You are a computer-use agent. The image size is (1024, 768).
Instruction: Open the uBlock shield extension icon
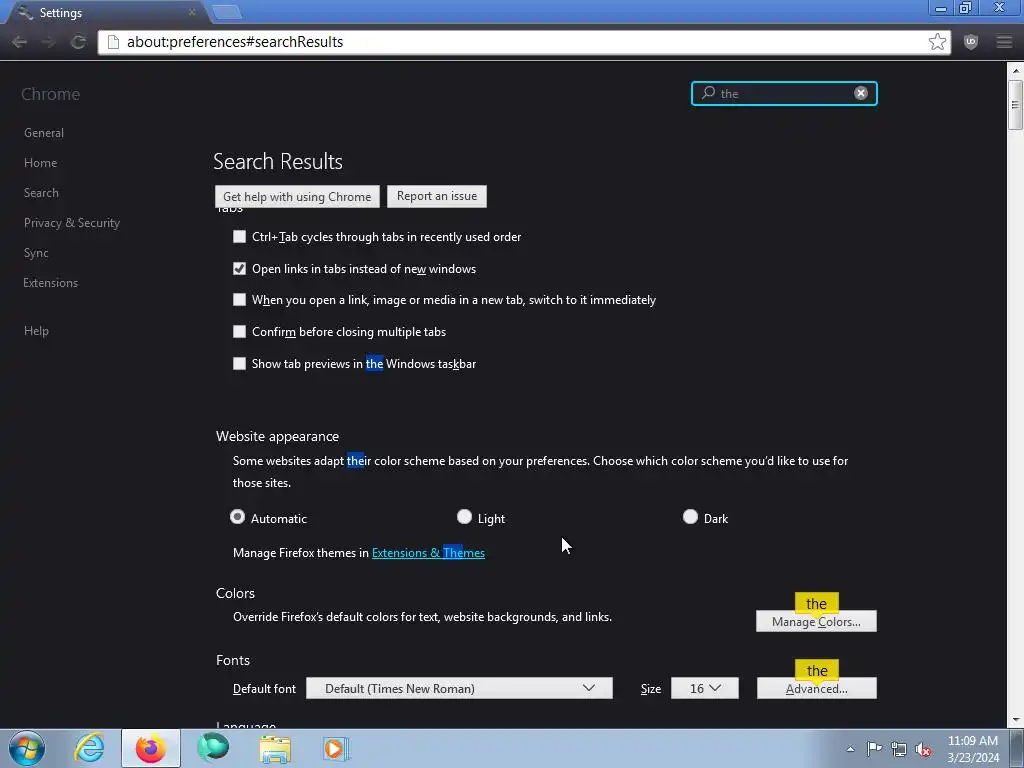971,42
